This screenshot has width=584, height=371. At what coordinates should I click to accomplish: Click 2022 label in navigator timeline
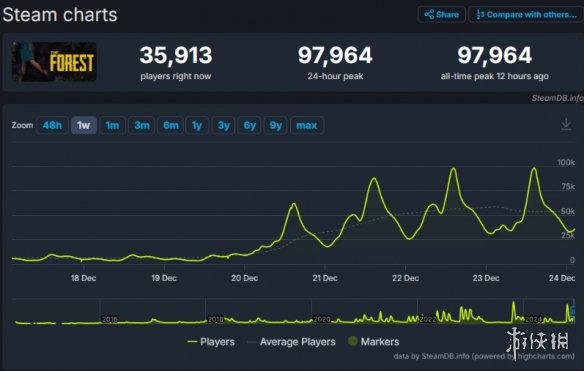tap(428, 319)
